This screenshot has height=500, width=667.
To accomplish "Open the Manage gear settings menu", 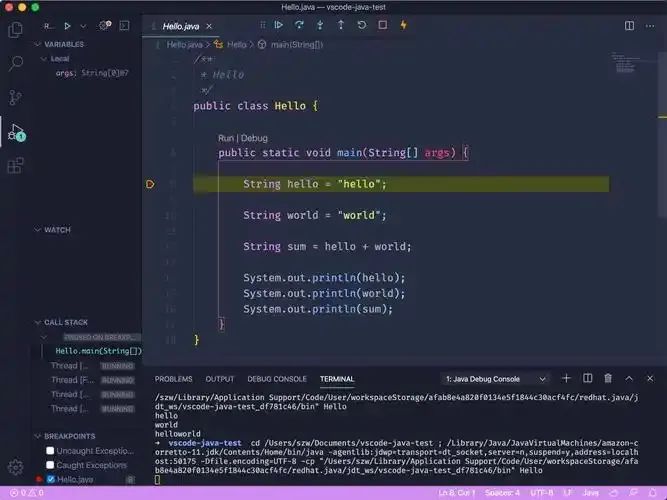I will tap(15, 467).
